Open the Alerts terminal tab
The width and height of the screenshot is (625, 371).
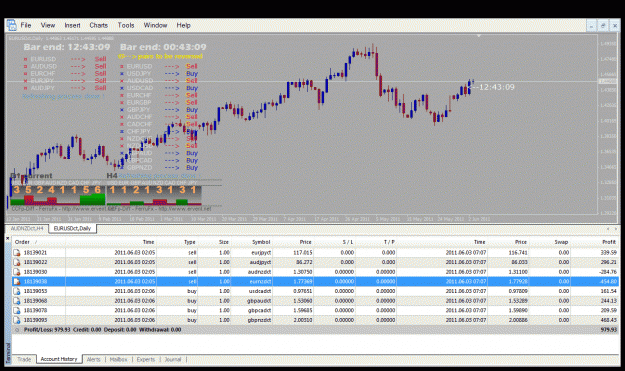pyautogui.click(x=94, y=359)
